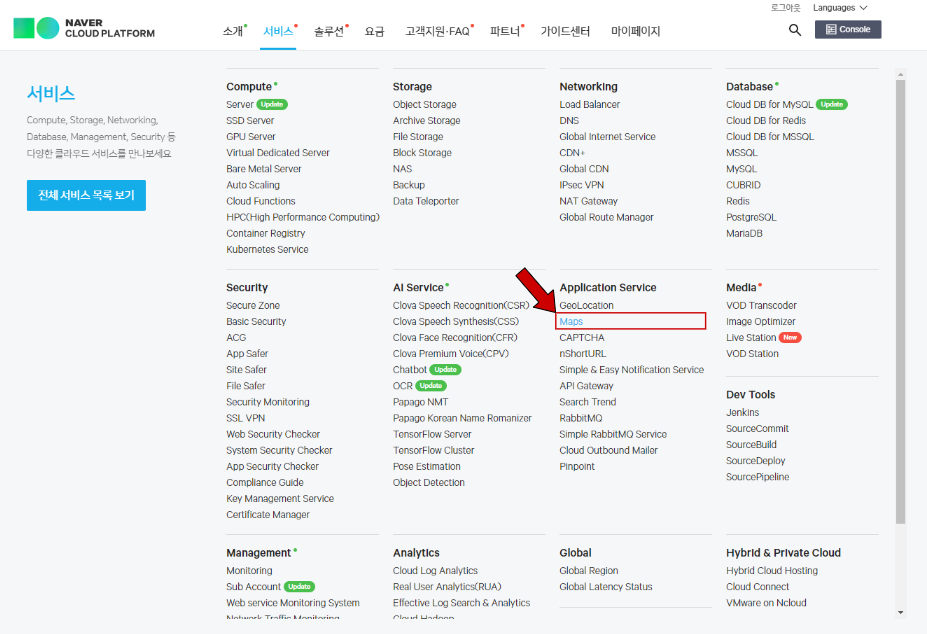Open Clova Speech Recognition(CSR) link
927x634 pixels.
click(x=461, y=306)
